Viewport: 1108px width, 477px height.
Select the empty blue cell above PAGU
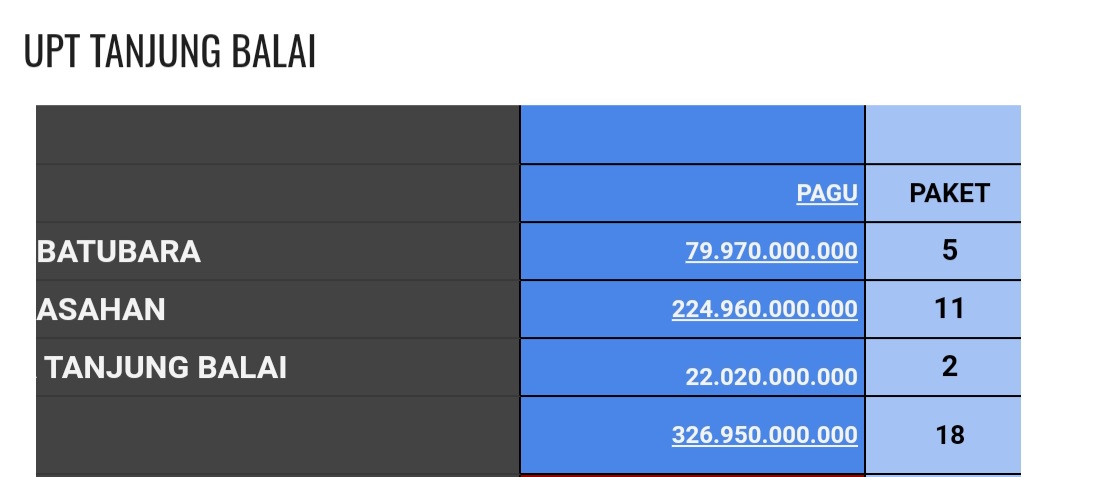pyautogui.click(x=692, y=134)
